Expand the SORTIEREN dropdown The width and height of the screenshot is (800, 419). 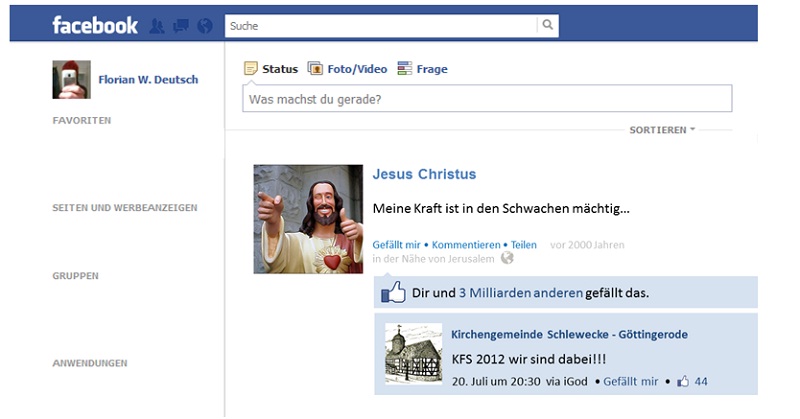tap(662, 130)
